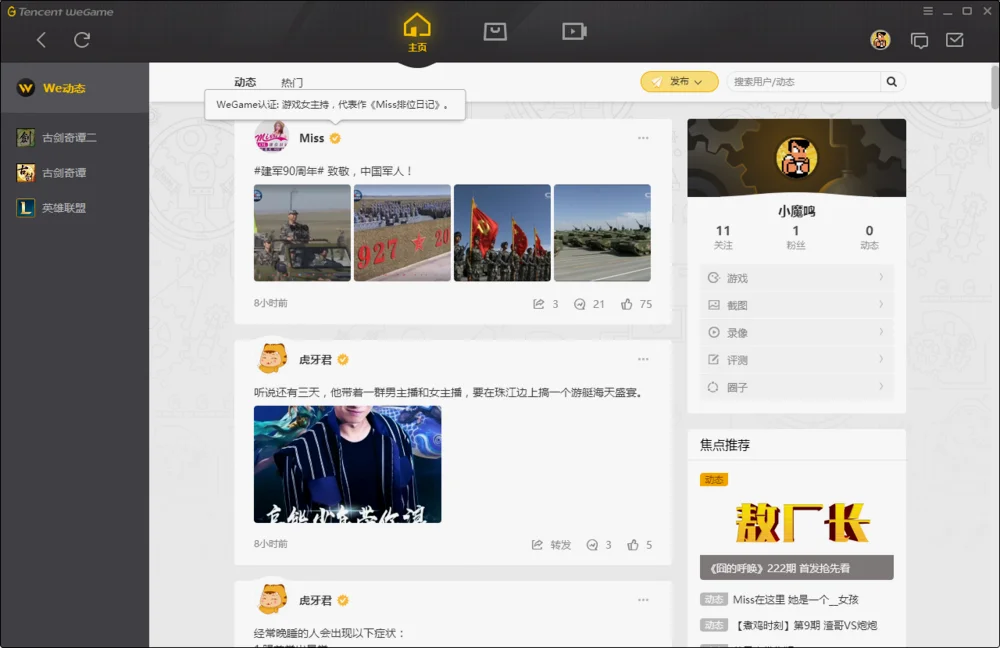The image size is (1000, 648).
Task: Open comments on 虎牙君 post (3)
Action: pyautogui.click(x=599, y=545)
